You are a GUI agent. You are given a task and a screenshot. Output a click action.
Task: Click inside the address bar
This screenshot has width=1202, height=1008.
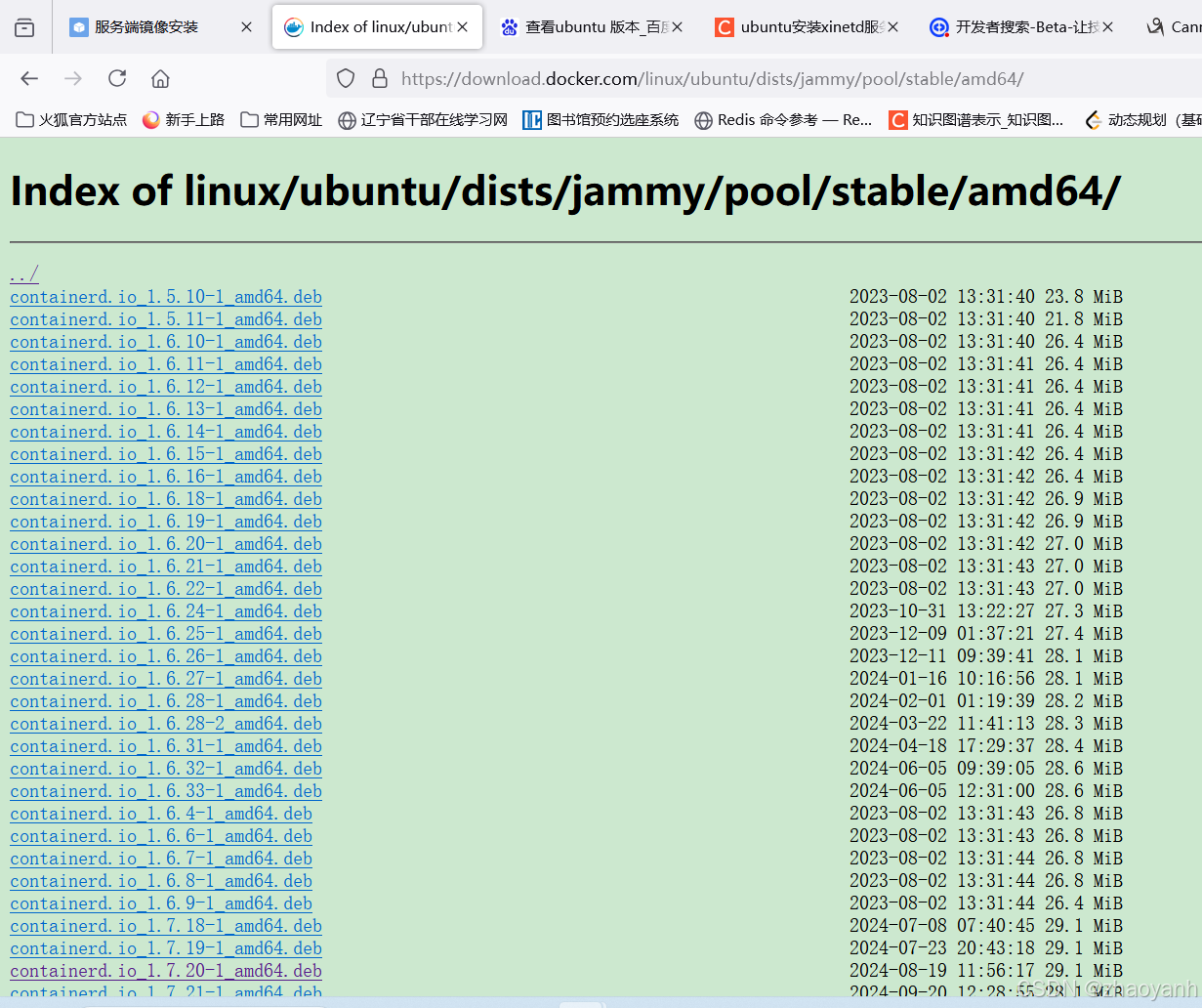(x=684, y=78)
